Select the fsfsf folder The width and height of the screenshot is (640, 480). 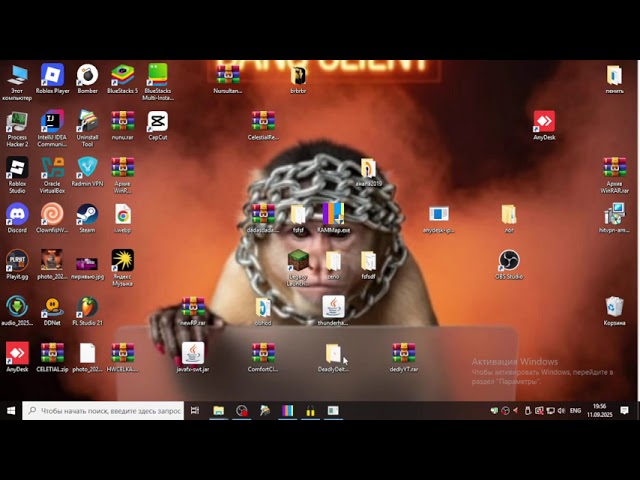298,218
